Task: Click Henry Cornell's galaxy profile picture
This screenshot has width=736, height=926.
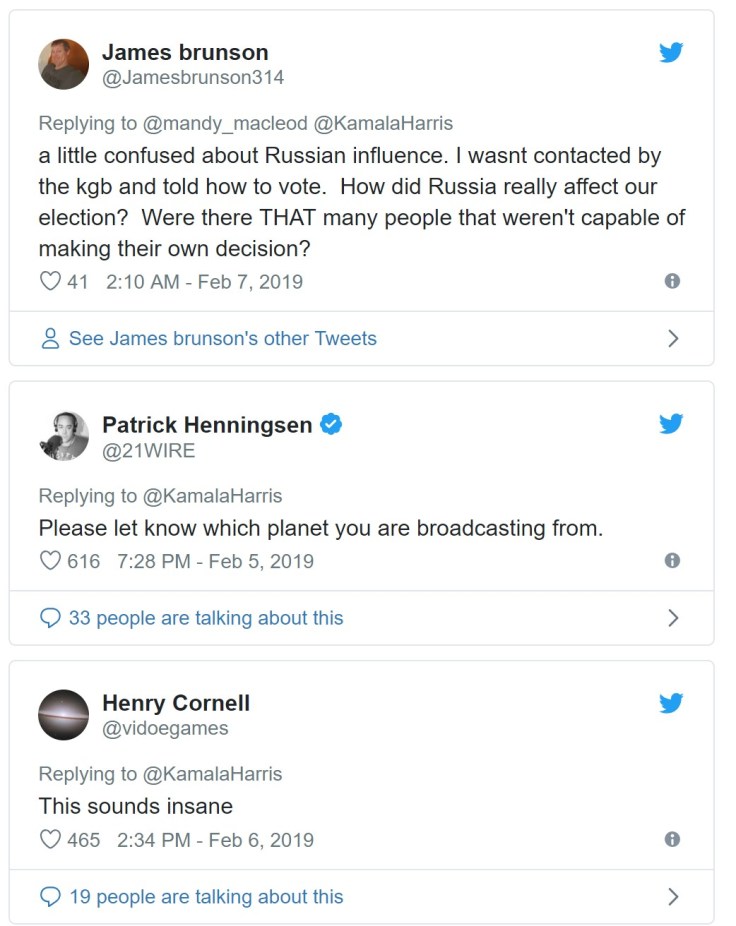Action: click(64, 715)
